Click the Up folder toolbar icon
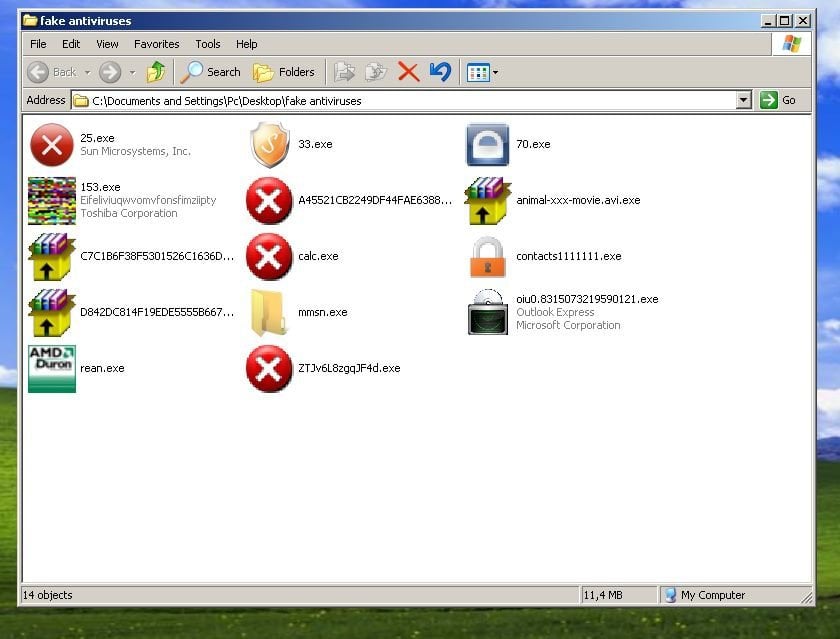The width and height of the screenshot is (840, 639). tap(156, 72)
